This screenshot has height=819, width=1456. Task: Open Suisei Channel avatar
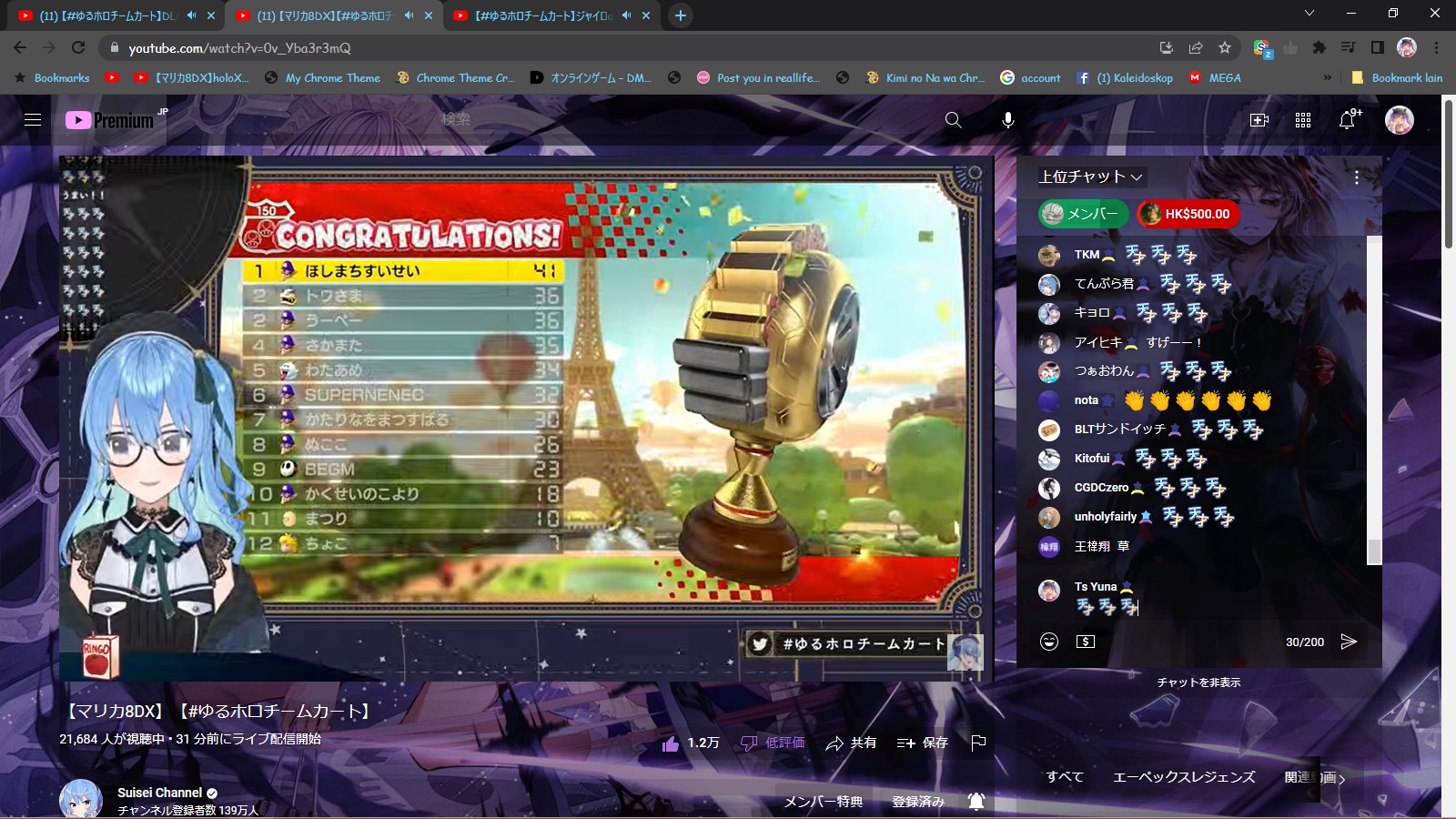pyautogui.click(x=81, y=799)
